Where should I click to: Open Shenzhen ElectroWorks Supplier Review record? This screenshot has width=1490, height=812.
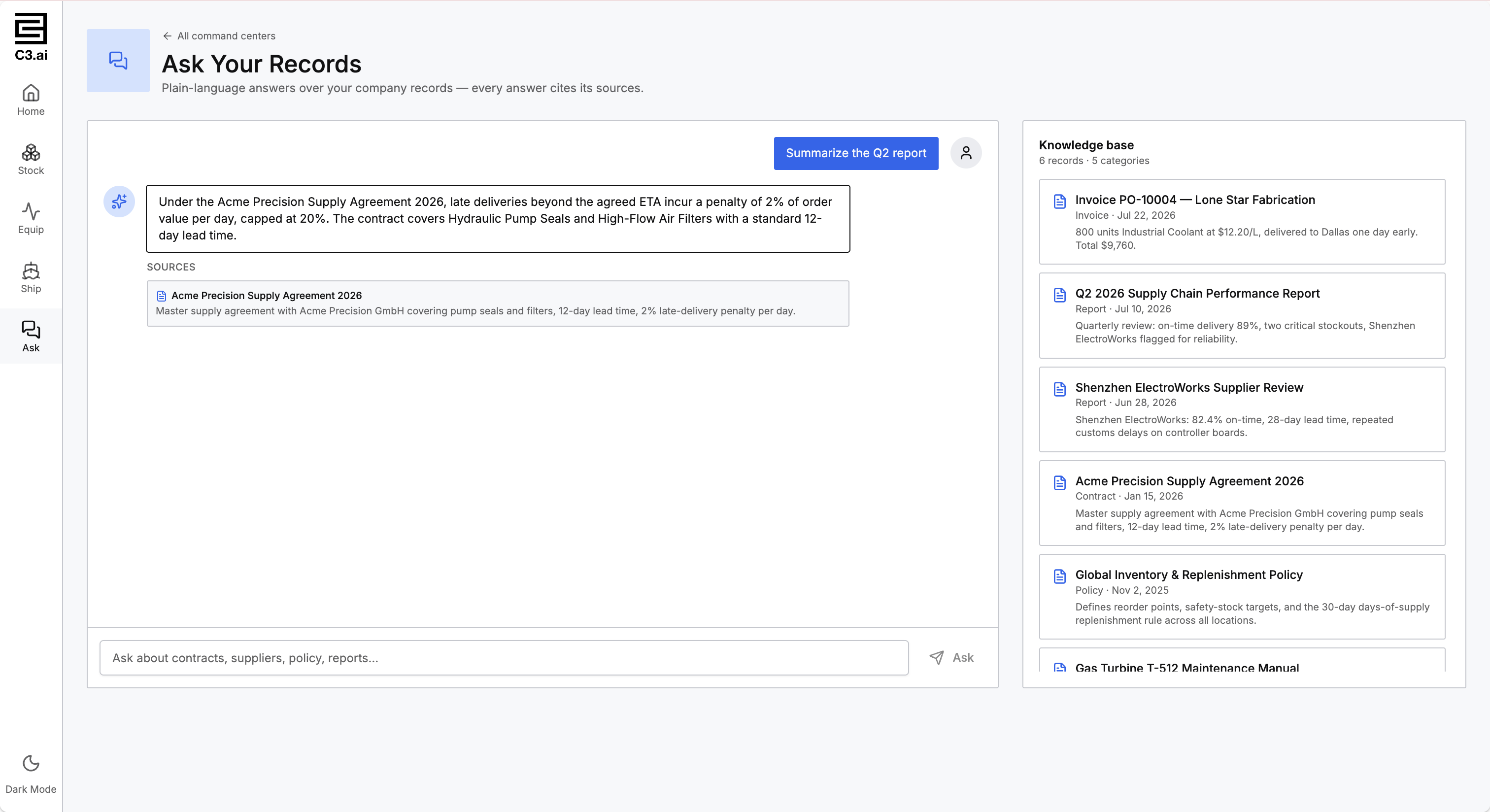point(1242,409)
